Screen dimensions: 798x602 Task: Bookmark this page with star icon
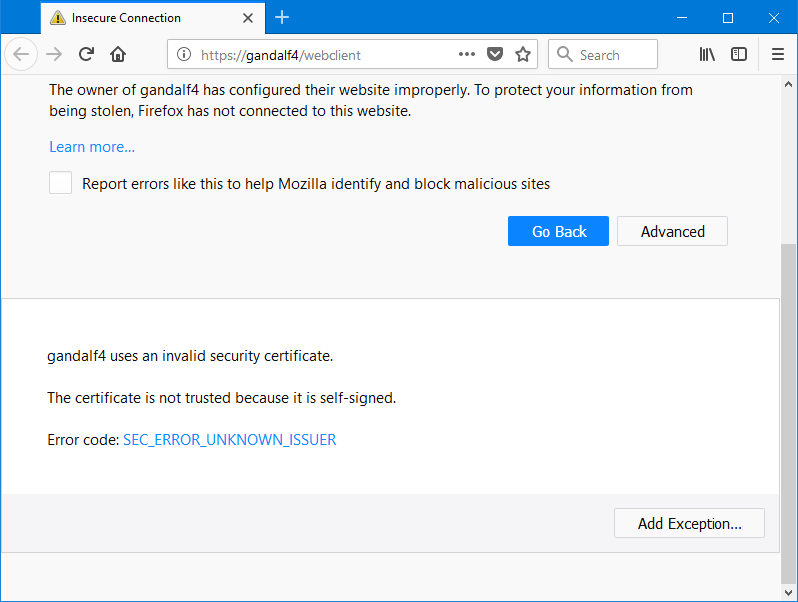pos(522,54)
